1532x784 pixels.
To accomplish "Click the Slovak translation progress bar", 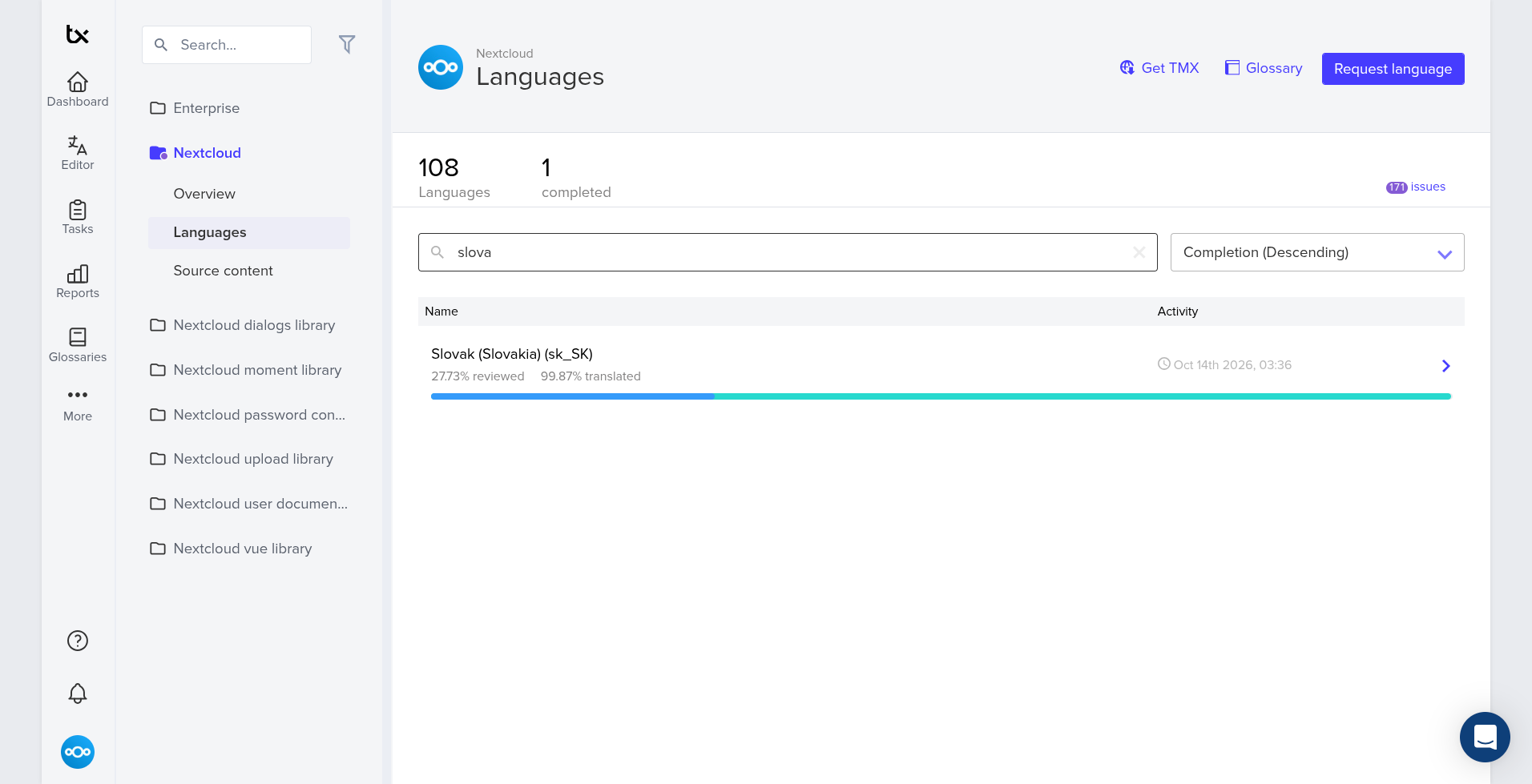I will pos(941,396).
